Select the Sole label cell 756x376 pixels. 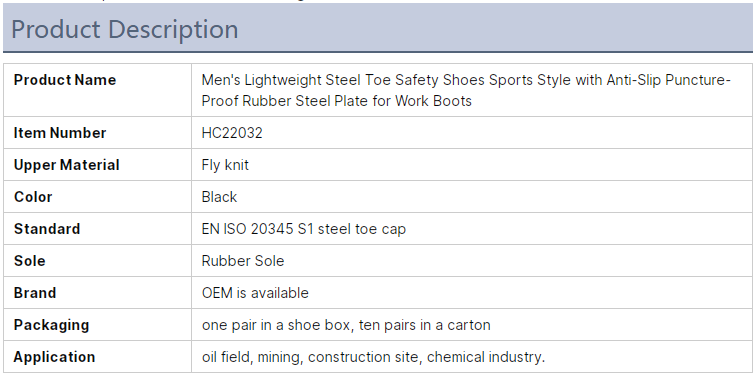[97, 261]
